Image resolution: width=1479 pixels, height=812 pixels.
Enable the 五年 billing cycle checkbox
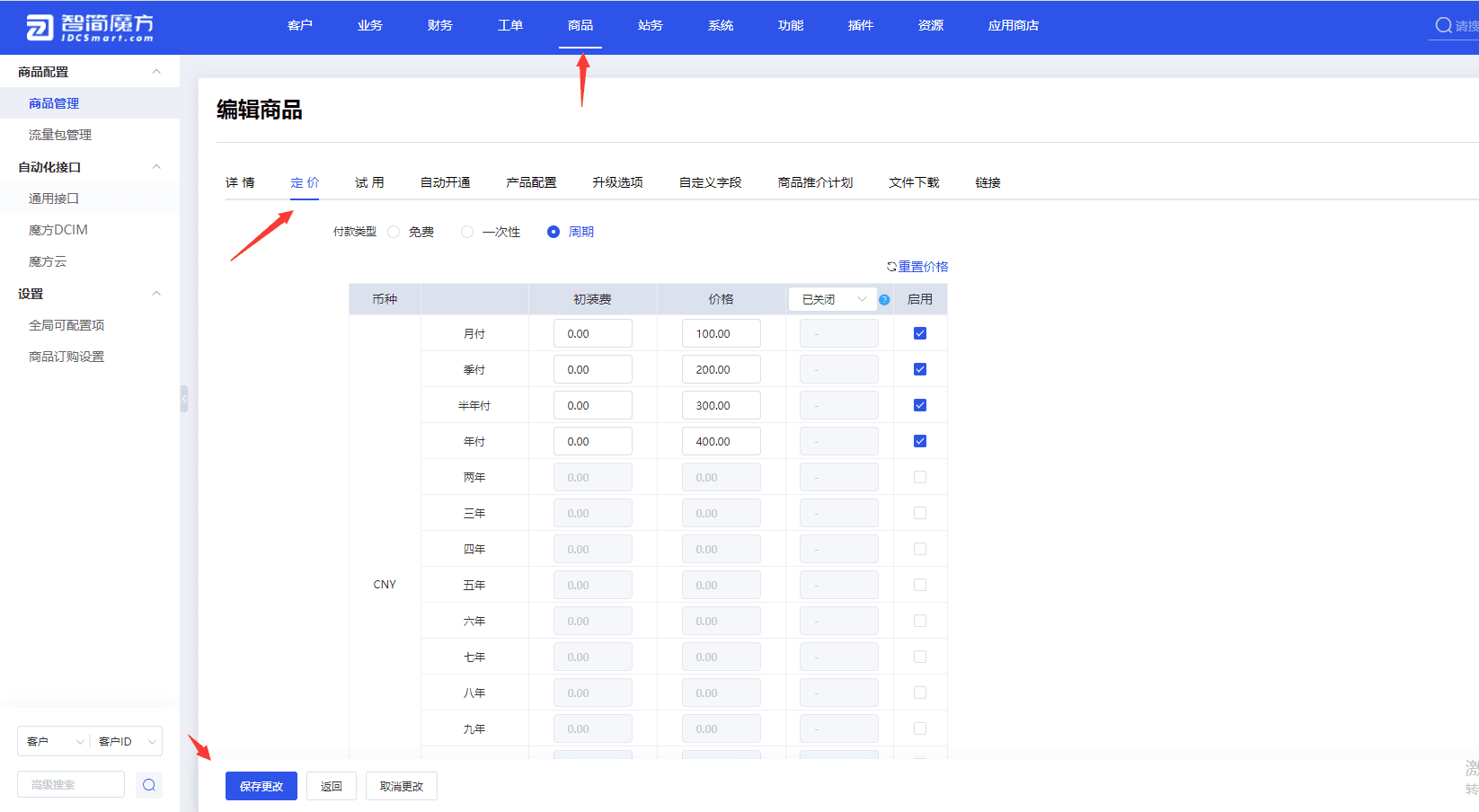pos(920,585)
